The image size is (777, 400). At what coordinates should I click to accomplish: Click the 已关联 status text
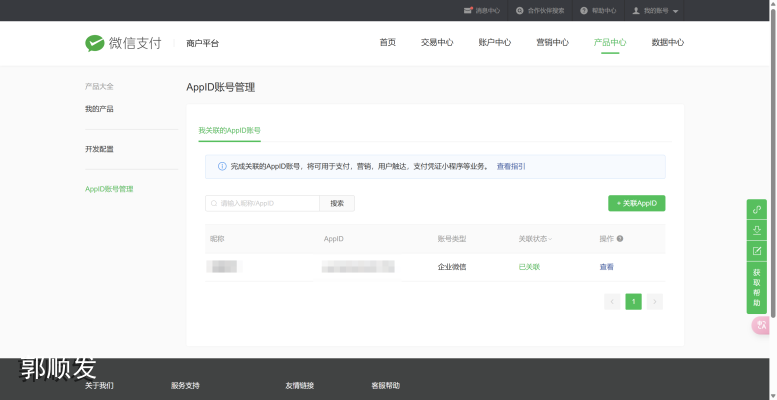[529, 267]
